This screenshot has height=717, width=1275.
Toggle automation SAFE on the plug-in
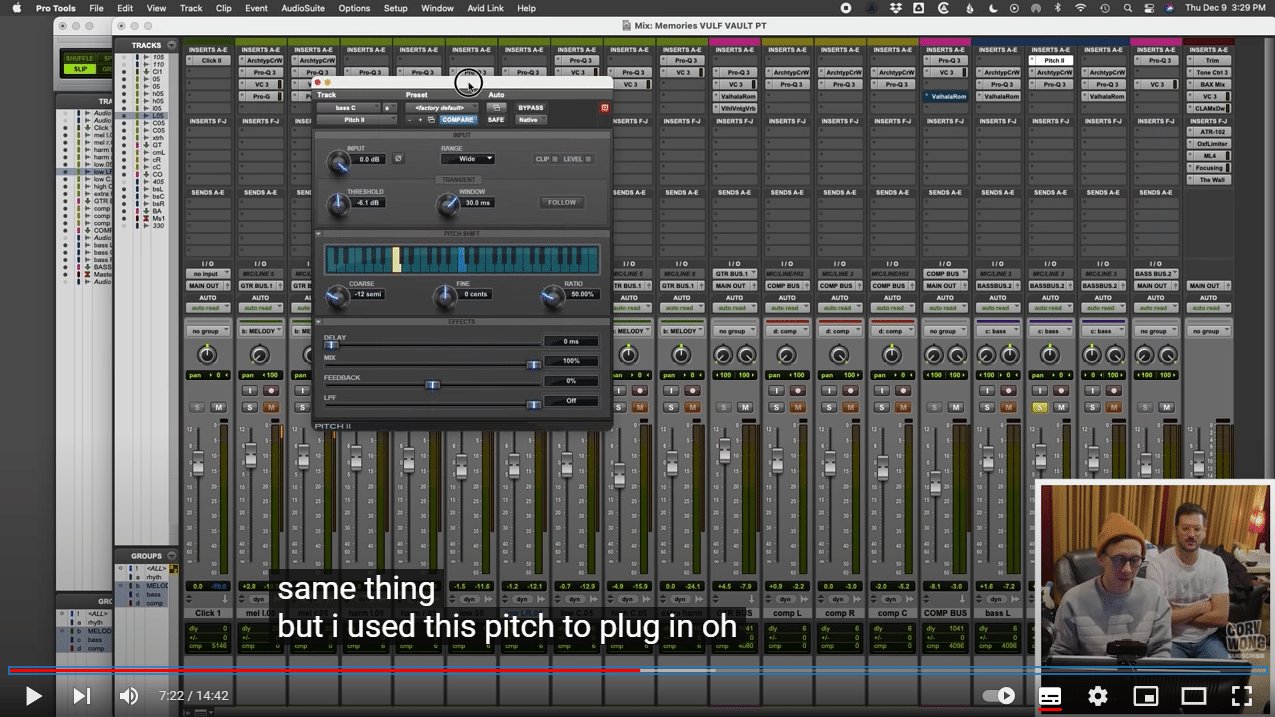pyautogui.click(x=496, y=120)
